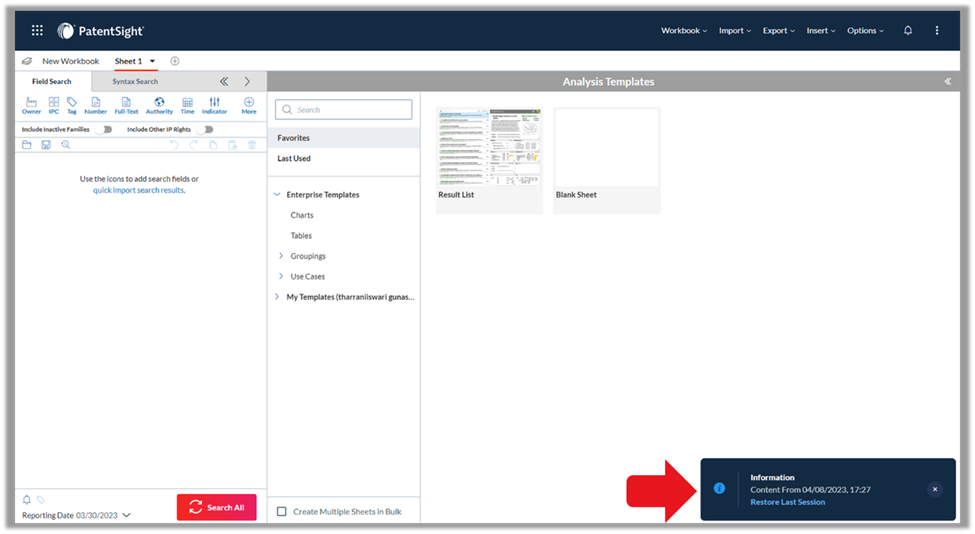
Task: Toggle Include Other IP Rights switch
Action: [x=206, y=129]
